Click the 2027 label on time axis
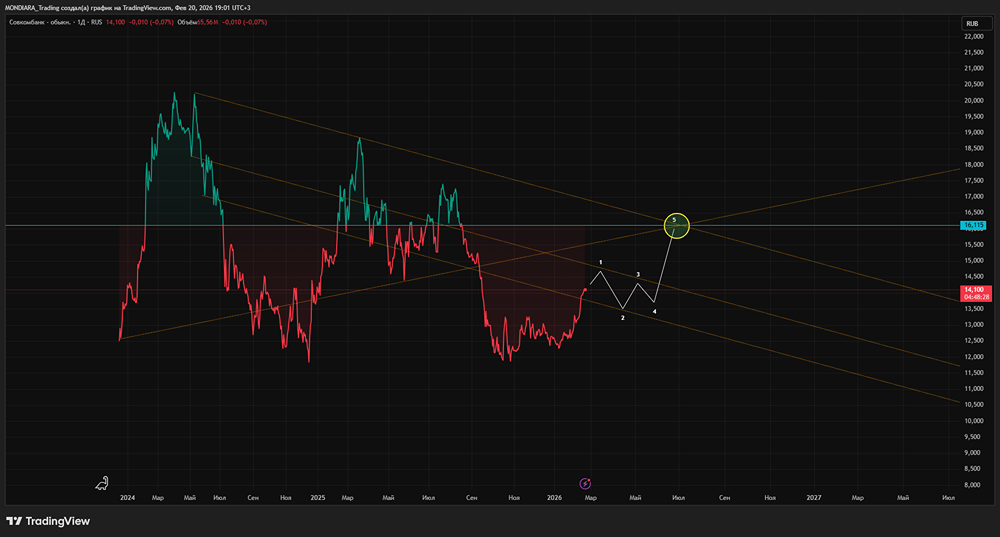 pos(814,497)
